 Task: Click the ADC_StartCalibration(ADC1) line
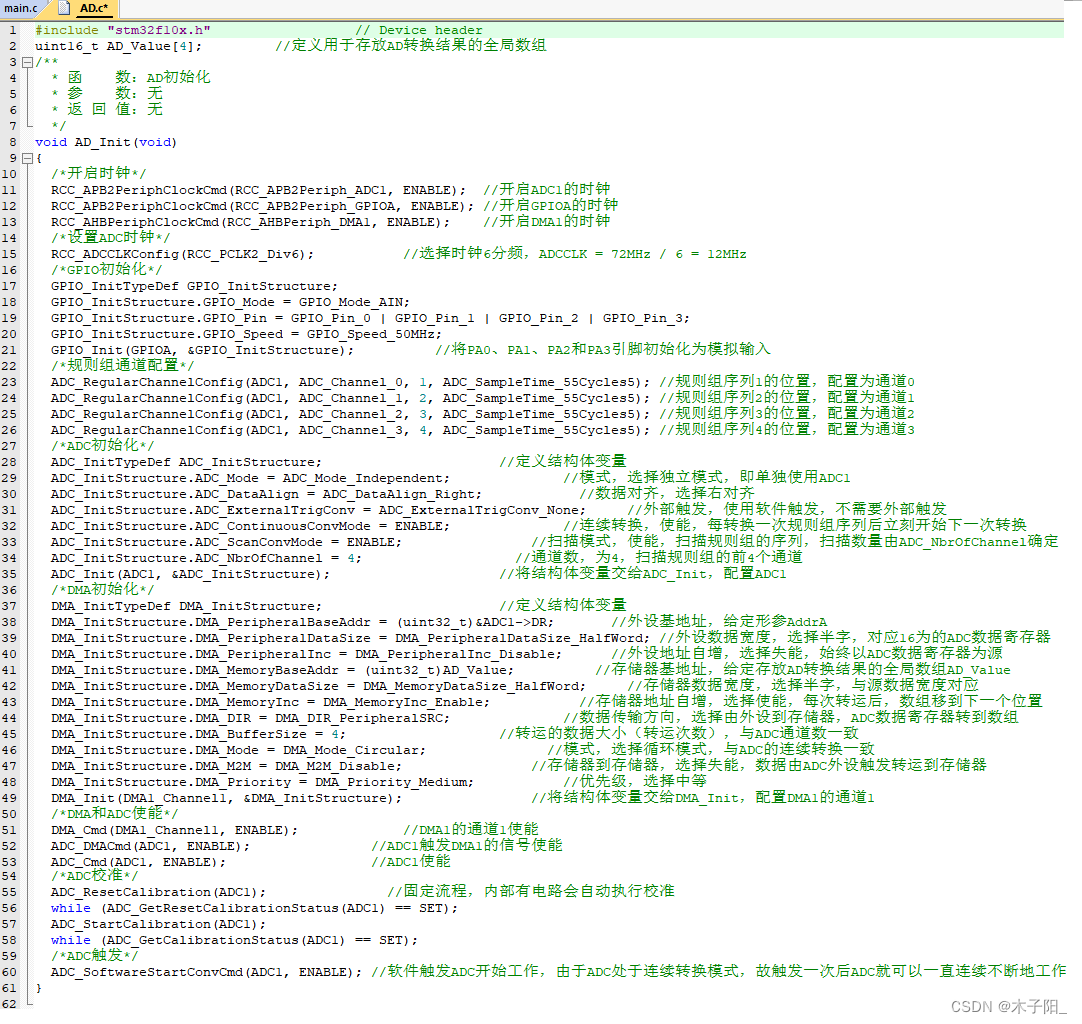pyautogui.click(x=158, y=924)
